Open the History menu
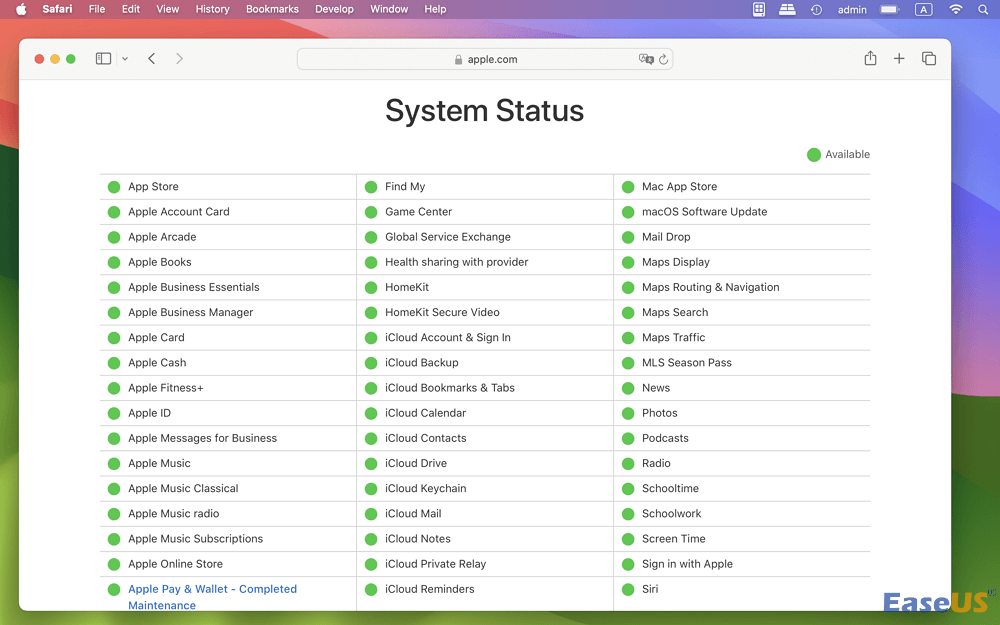This screenshot has width=1000, height=625. [212, 9]
